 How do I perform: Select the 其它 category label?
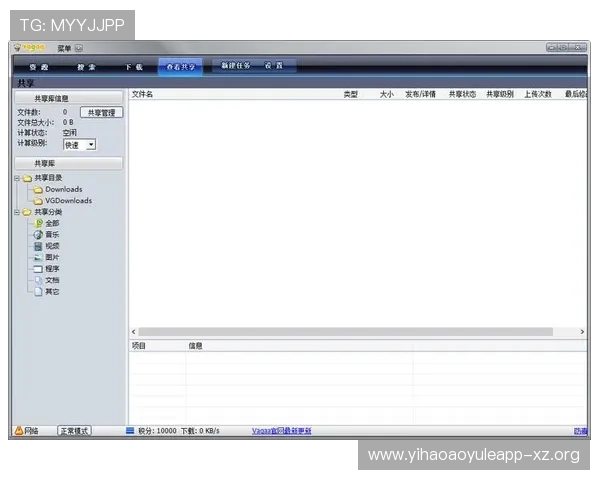(52, 292)
